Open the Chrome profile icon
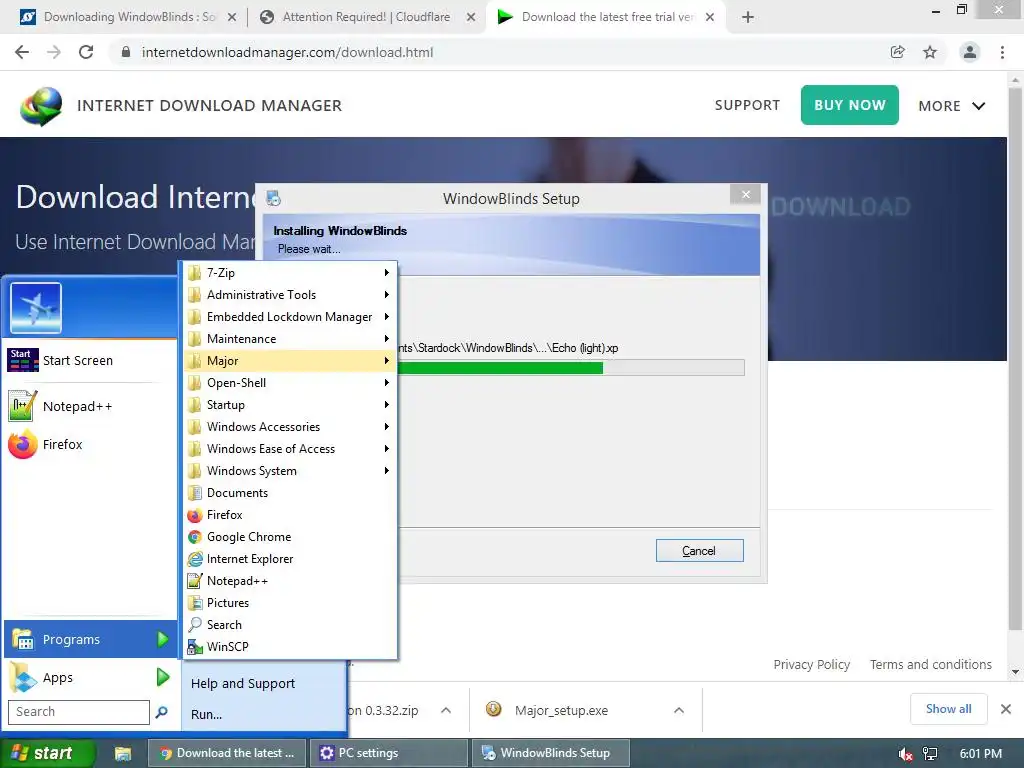 (x=970, y=52)
